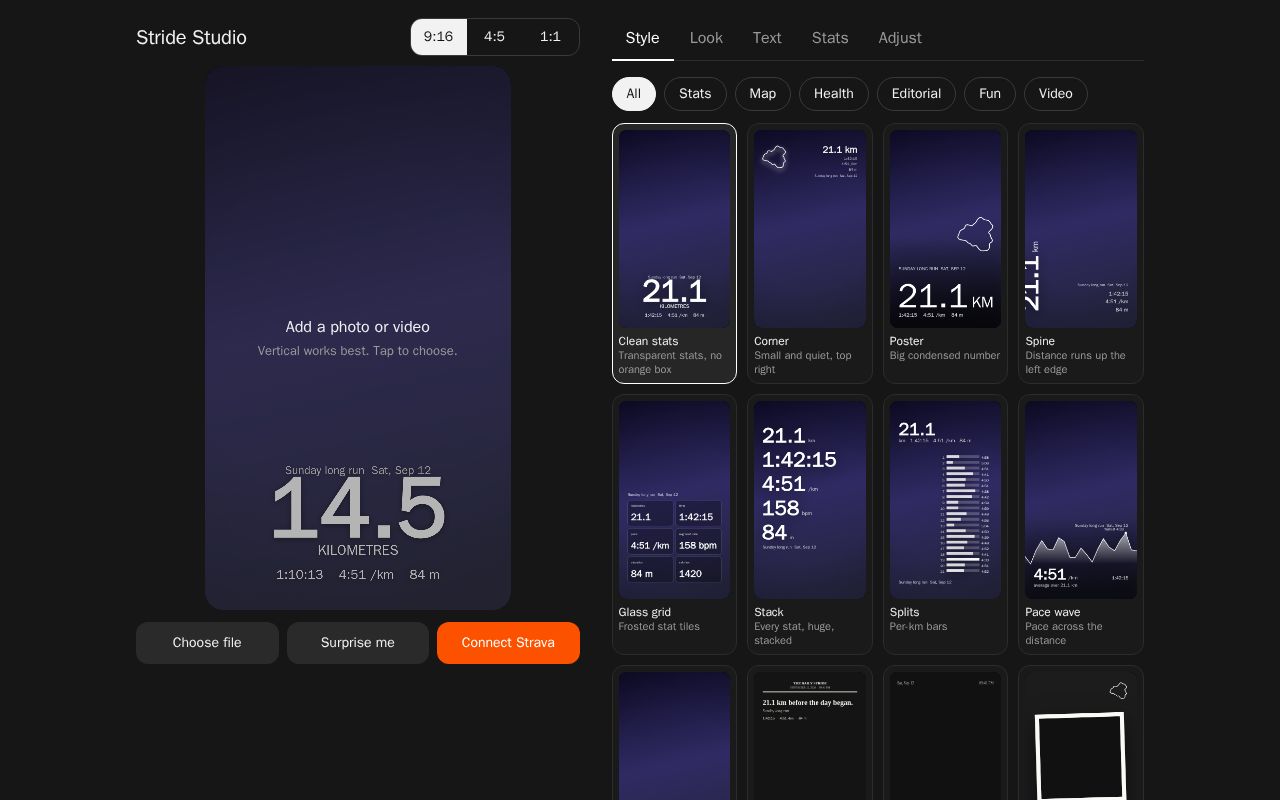Choose the Spine style card
The height and width of the screenshot is (800, 1280).
pyautogui.click(x=1081, y=253)
